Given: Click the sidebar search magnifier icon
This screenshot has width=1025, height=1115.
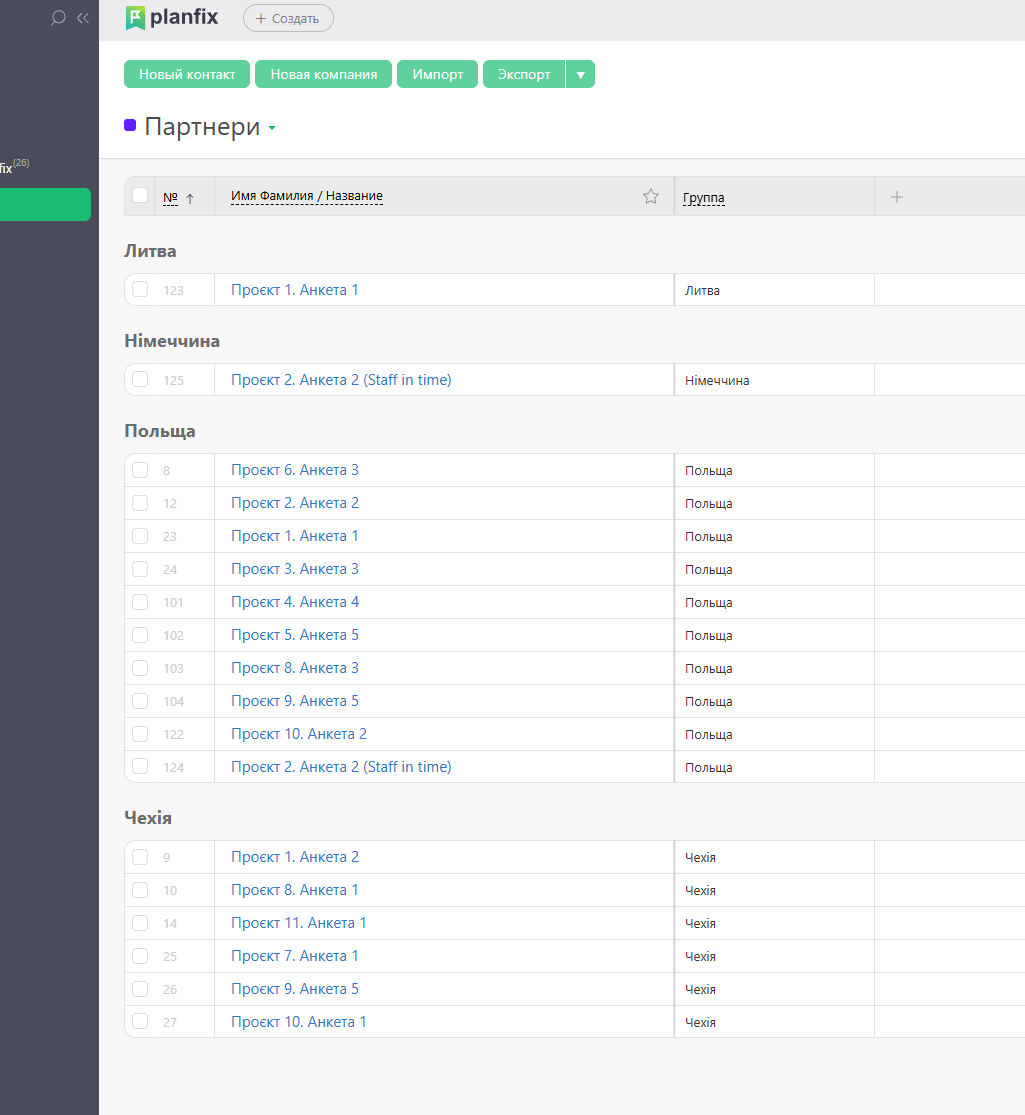Looking at the screenshot, I should 58,18.
